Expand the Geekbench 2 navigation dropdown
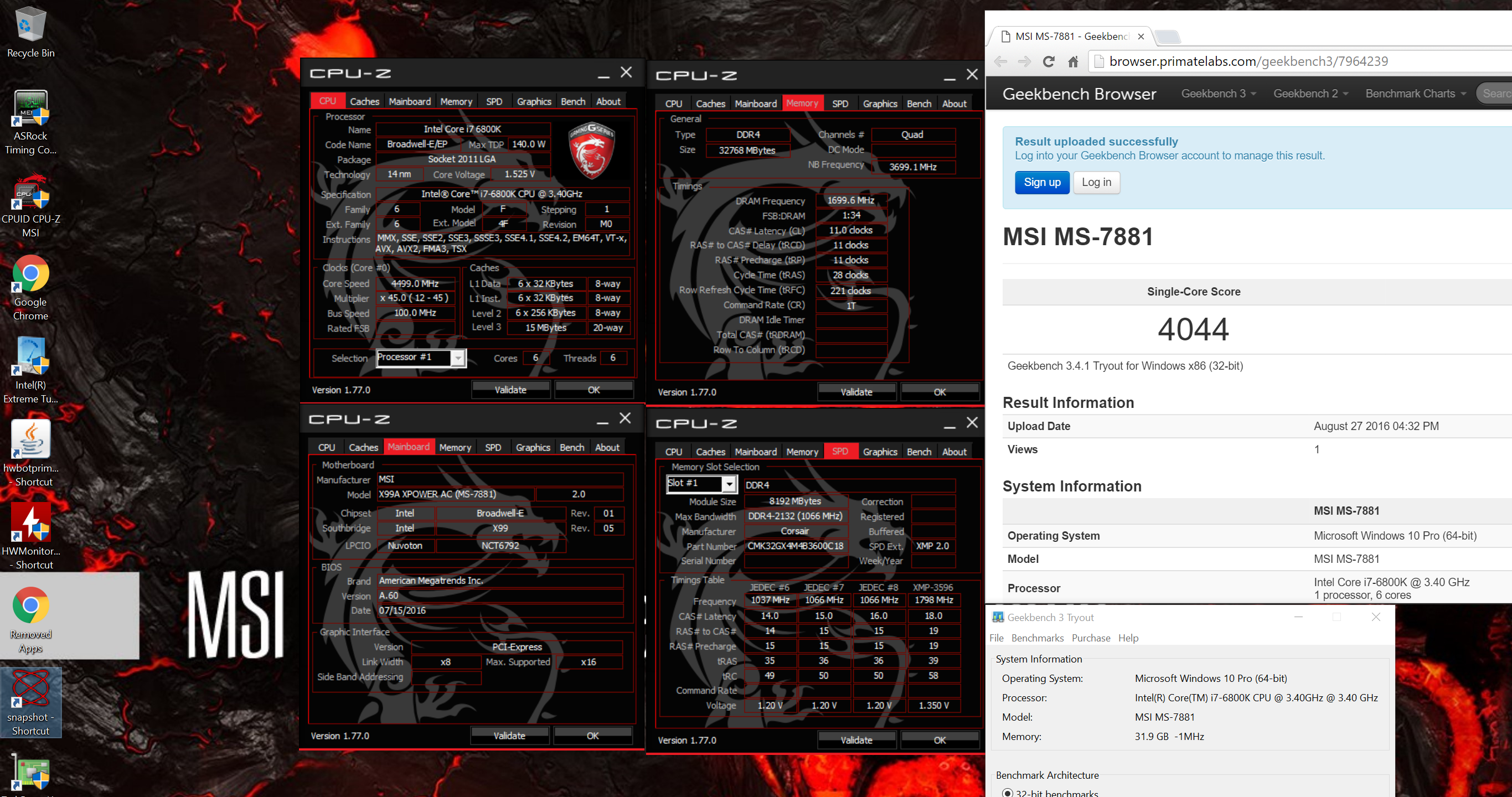 coord(1310,94)
